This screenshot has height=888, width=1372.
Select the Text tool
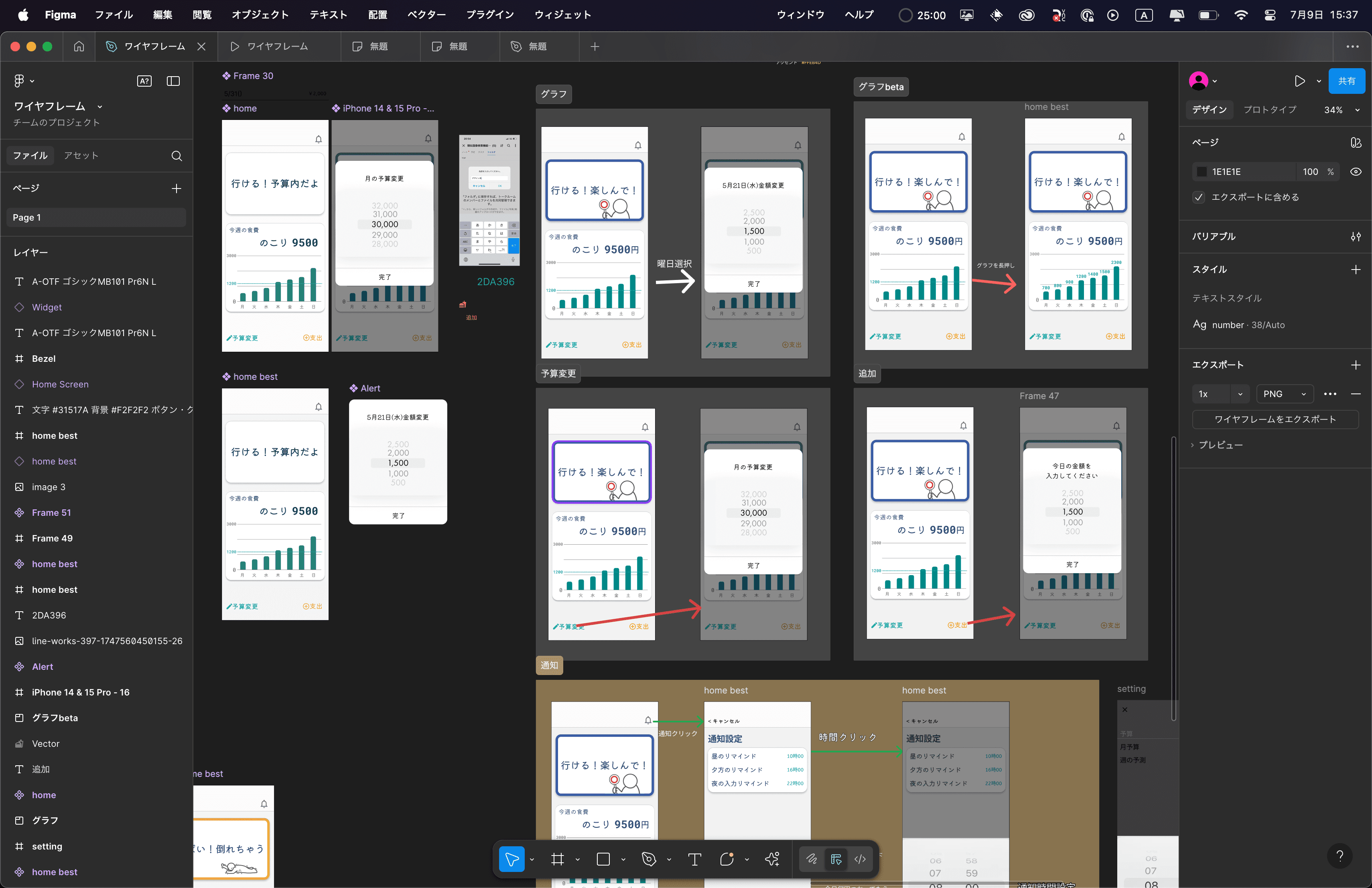(695, 859)
